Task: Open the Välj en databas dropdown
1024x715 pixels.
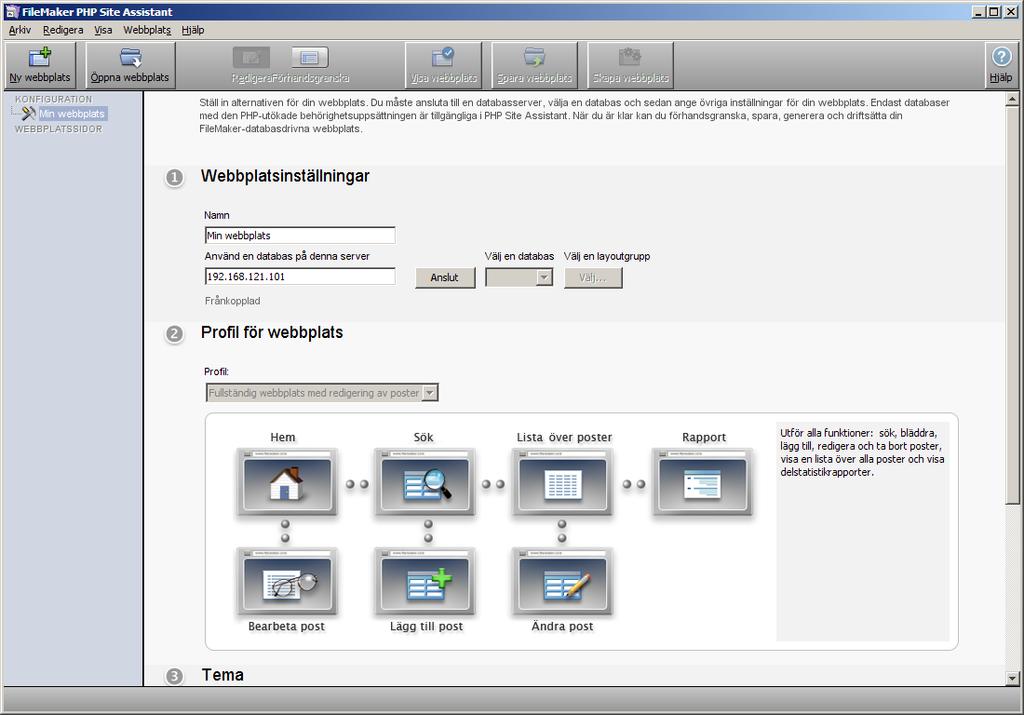Action: (519, 278)
